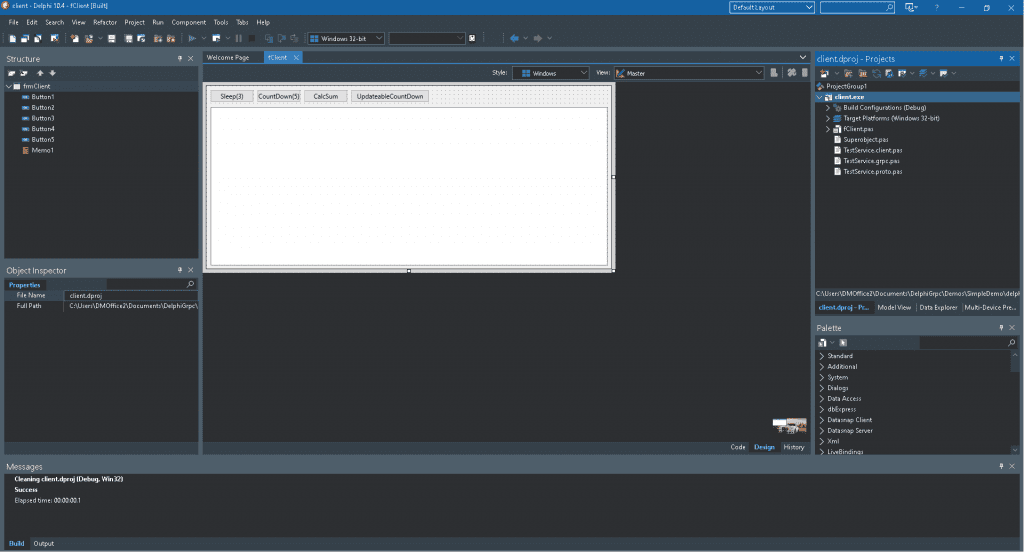Viewport: 1024px width, 558px height.
Task: Pin the Projects panel
Action: click(x=1001, y=59)
